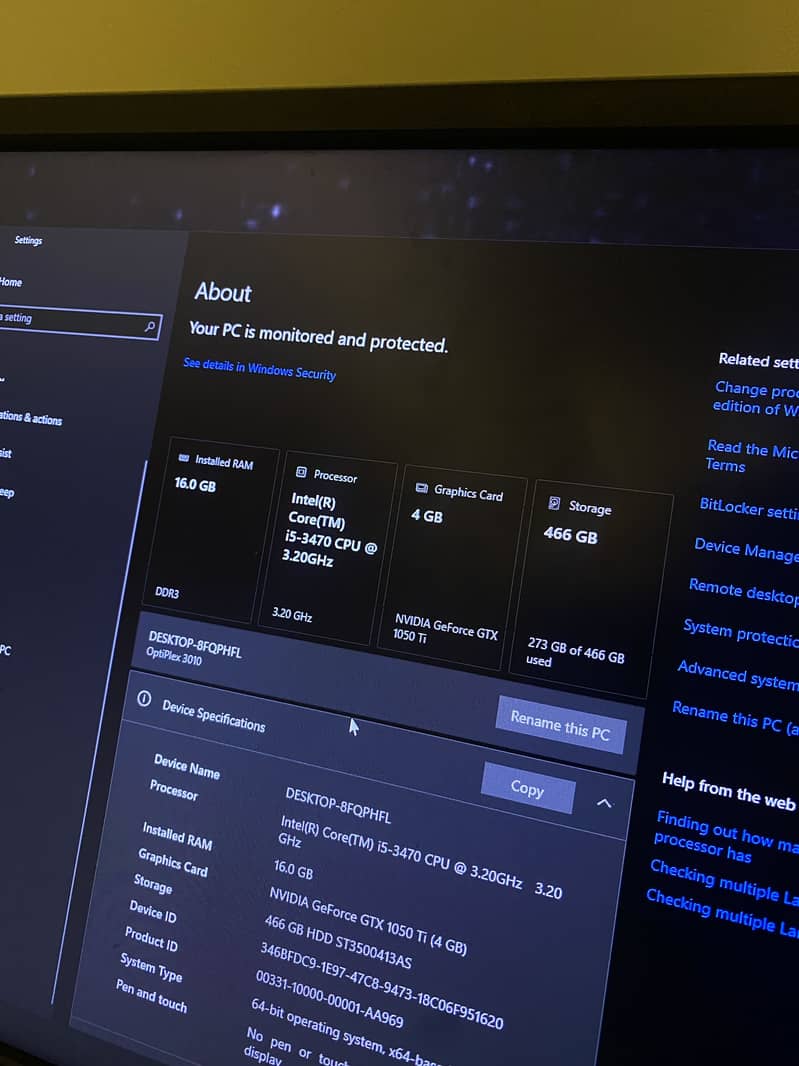Open the Remote desktop link
The height and width of the screenshot is (1066, 799).
click(743, 591)
